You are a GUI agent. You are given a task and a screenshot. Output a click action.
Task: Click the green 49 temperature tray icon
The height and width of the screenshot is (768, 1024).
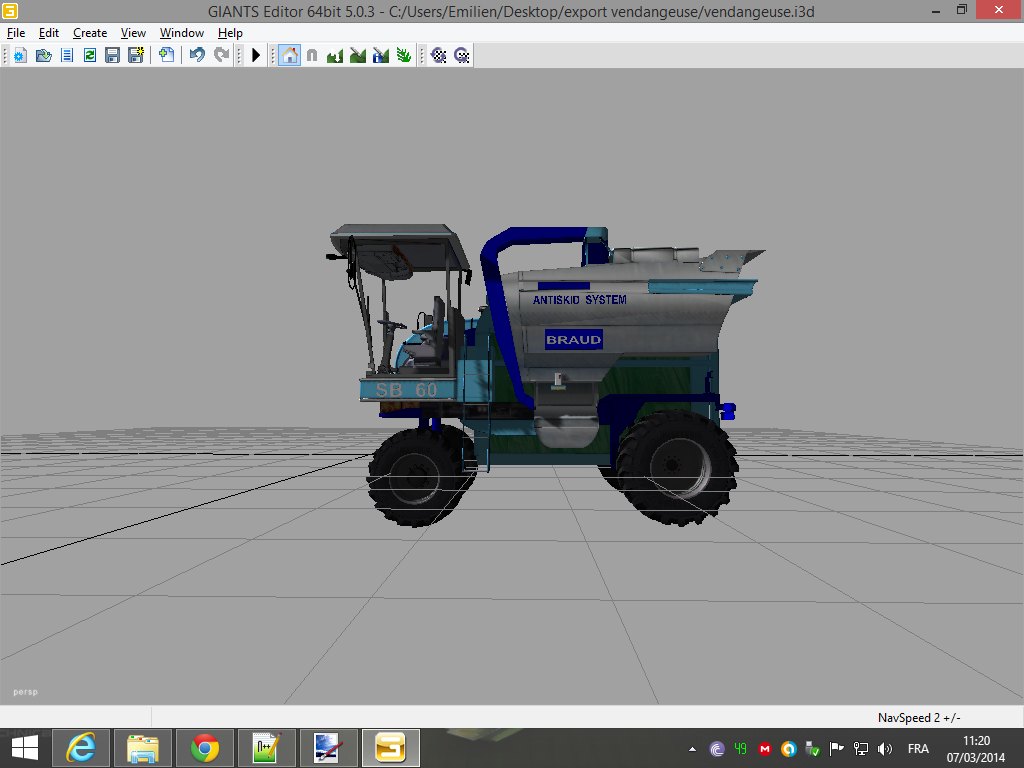(x=741, y=749)
